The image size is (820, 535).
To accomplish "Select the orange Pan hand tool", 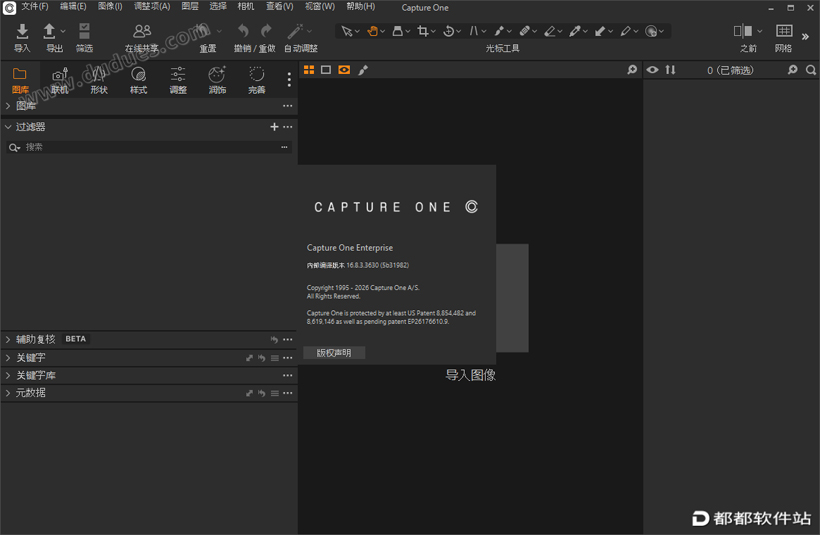I will [372, 31].
